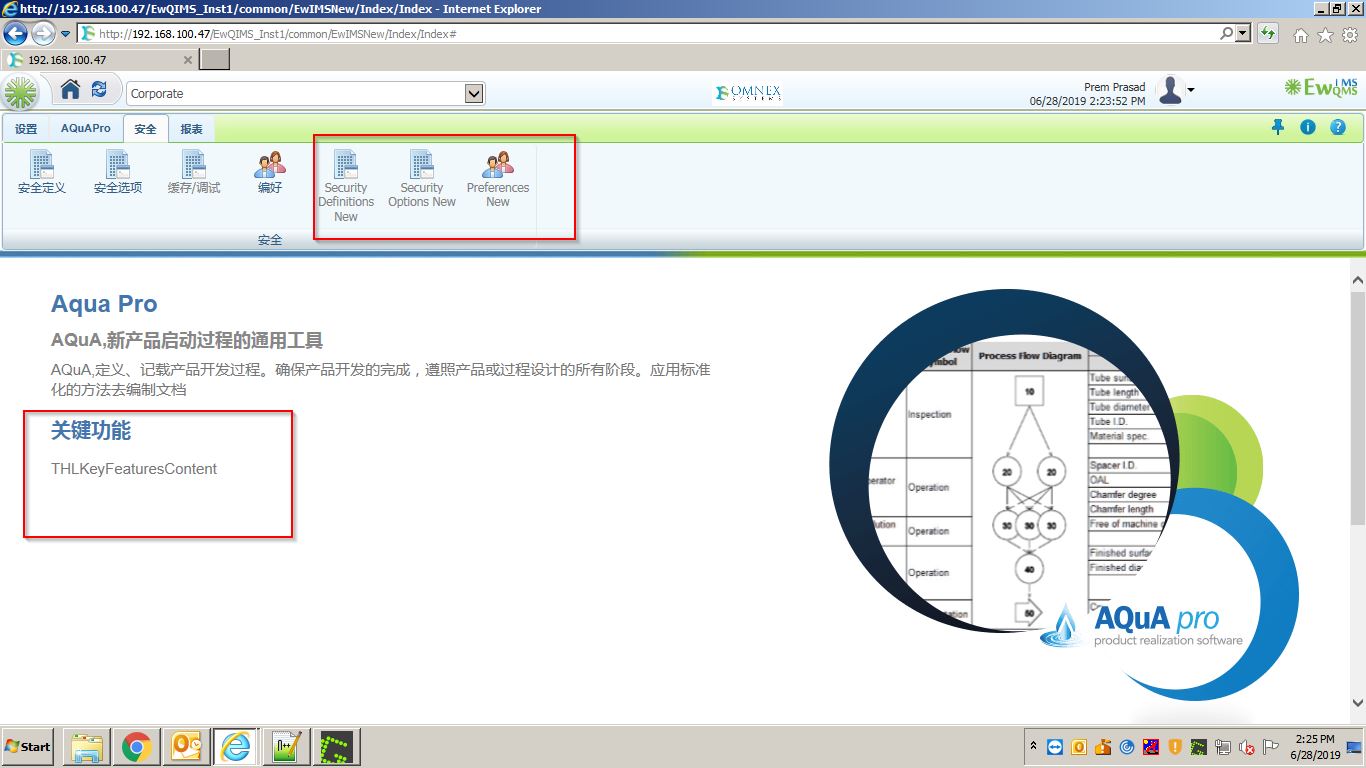This screenshot has width=1366, height=768.
Task: Click the EwQIMS green starburst logo button
Action: pyautogui.click(x=20, y=92)
